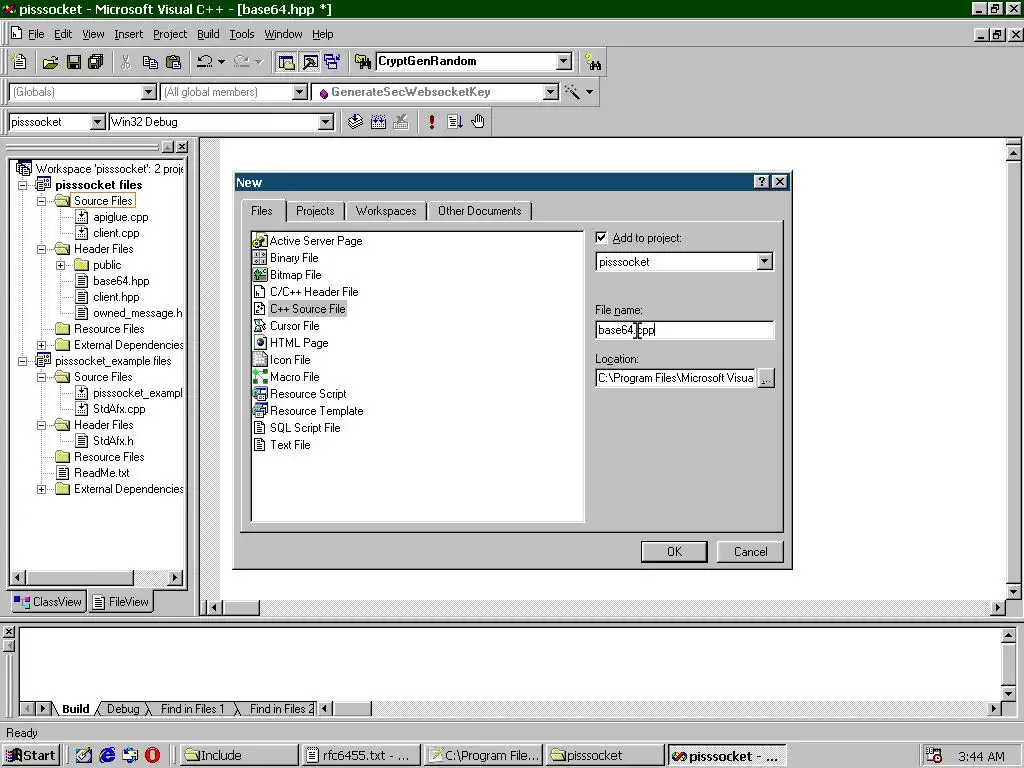Open the CryptGenRandom find dropdown

tap(564, 61)
